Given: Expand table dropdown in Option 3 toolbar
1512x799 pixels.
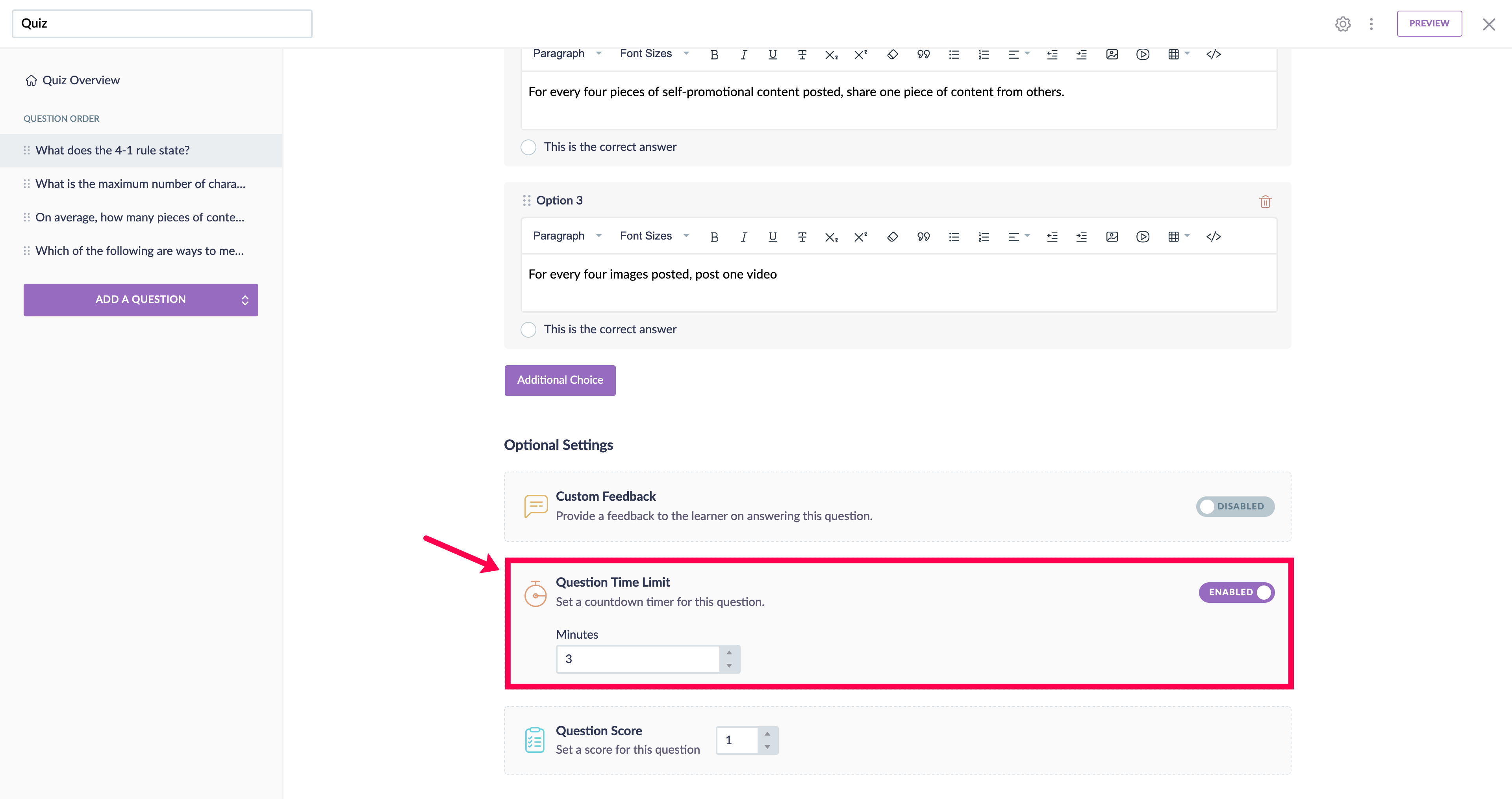Looking at the screenshot, I should (1187, 236).
